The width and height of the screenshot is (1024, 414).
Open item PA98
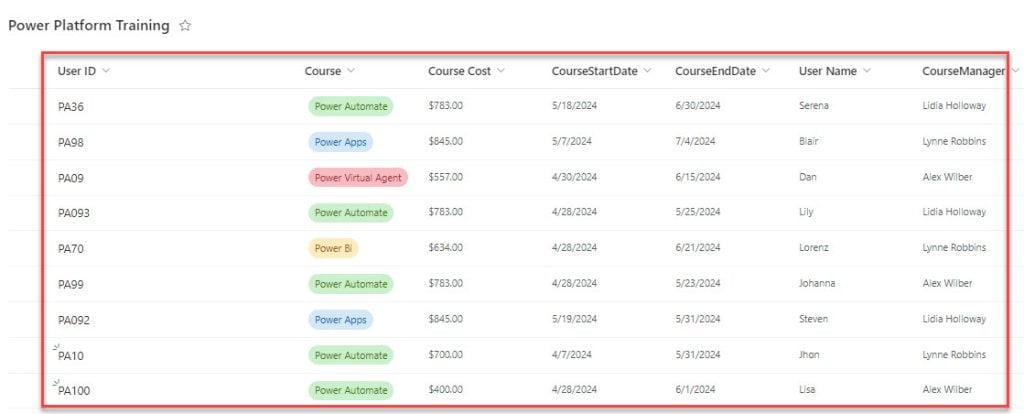(x=71, y=142)
